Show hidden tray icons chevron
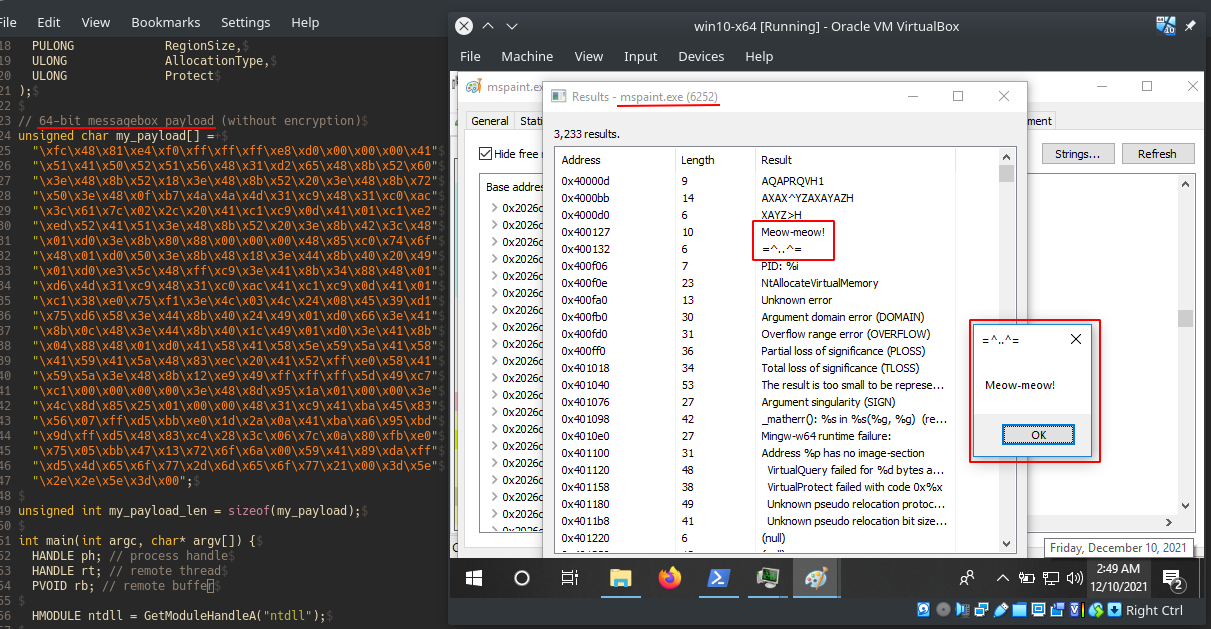 (1003, 578)
